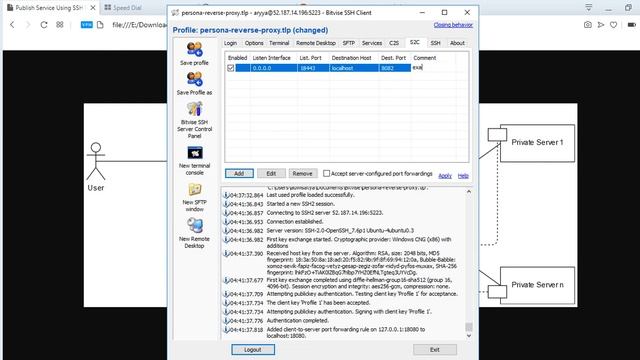Click the List. Port cell of the rule
This screenshot has height=360, width=640.
(313, 68)
